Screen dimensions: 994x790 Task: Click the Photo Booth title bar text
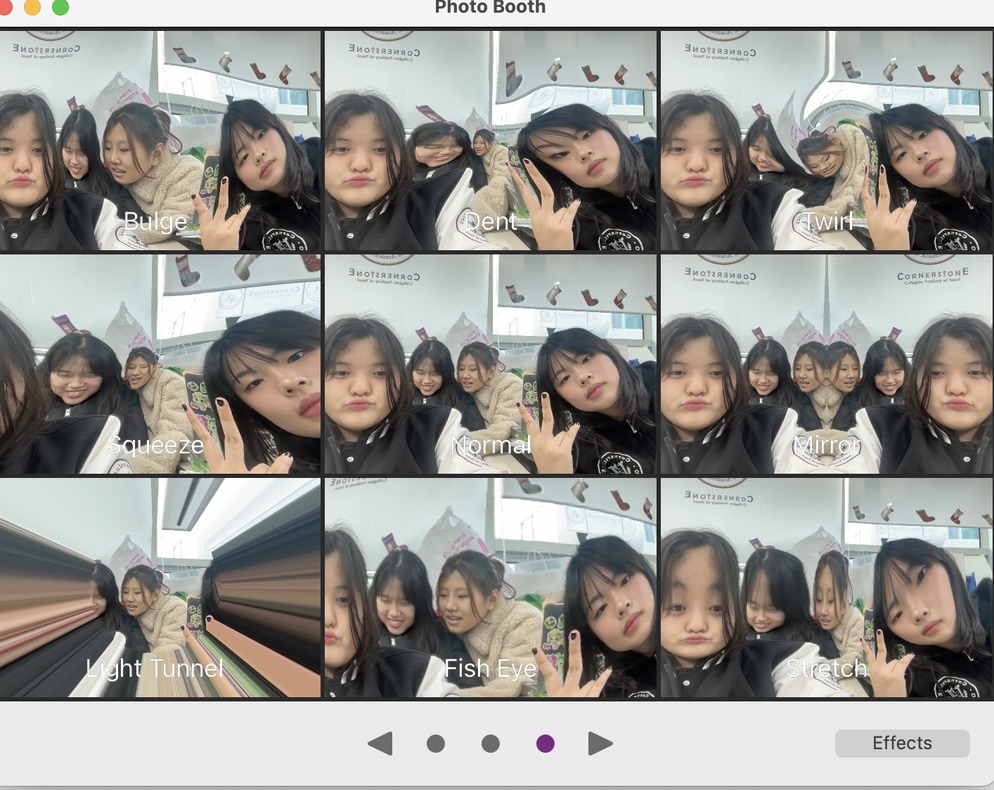(490, 8)
